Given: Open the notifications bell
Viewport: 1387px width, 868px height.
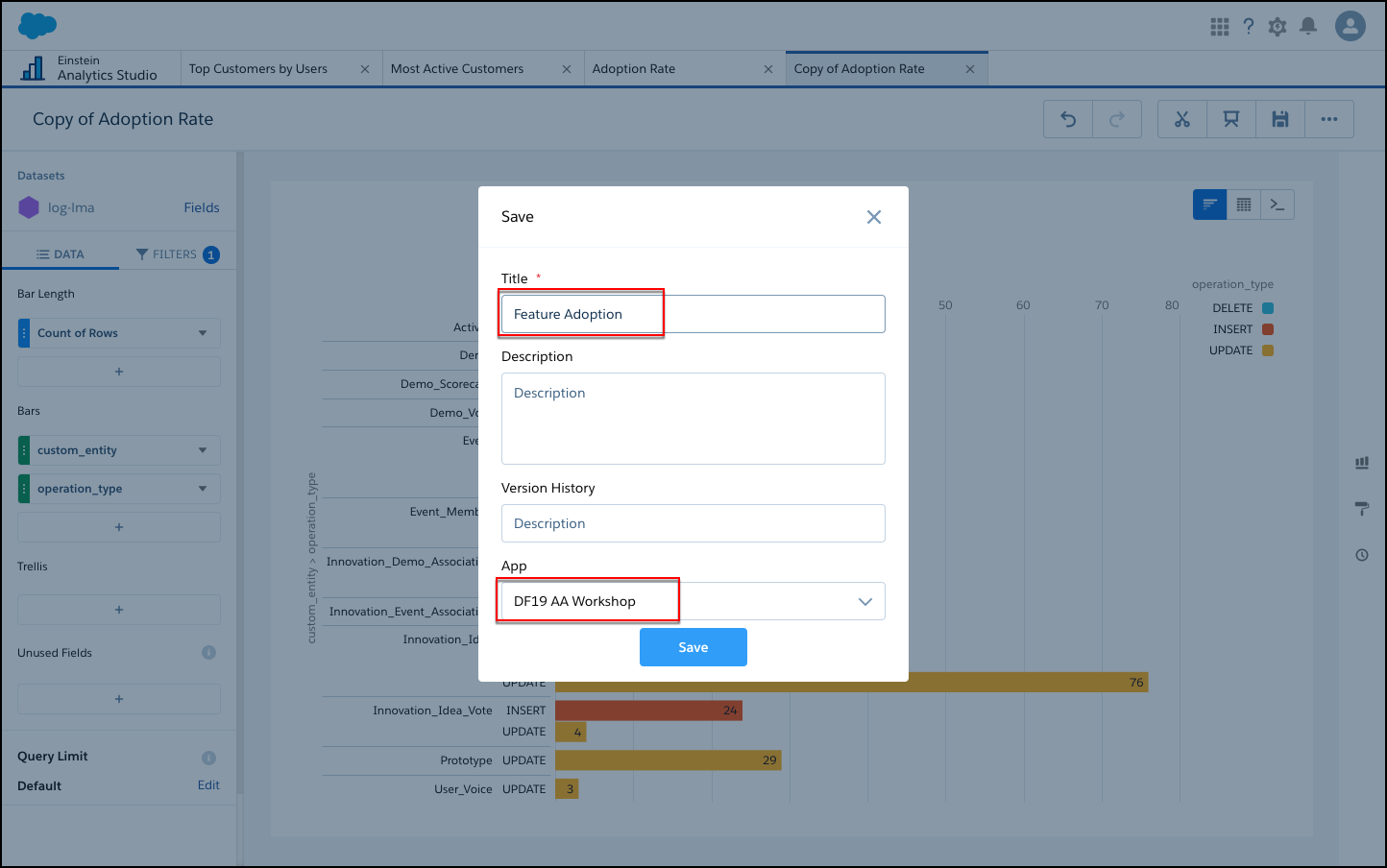Looking at the screenshot, I should click(x=1308, y=27).
